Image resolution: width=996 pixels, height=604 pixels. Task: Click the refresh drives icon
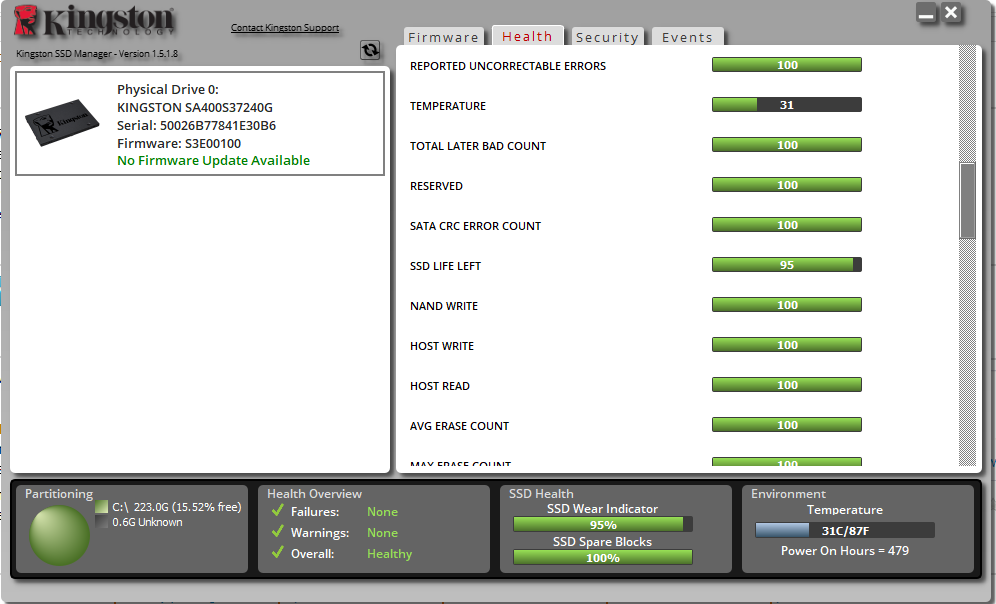pos(370,50)
